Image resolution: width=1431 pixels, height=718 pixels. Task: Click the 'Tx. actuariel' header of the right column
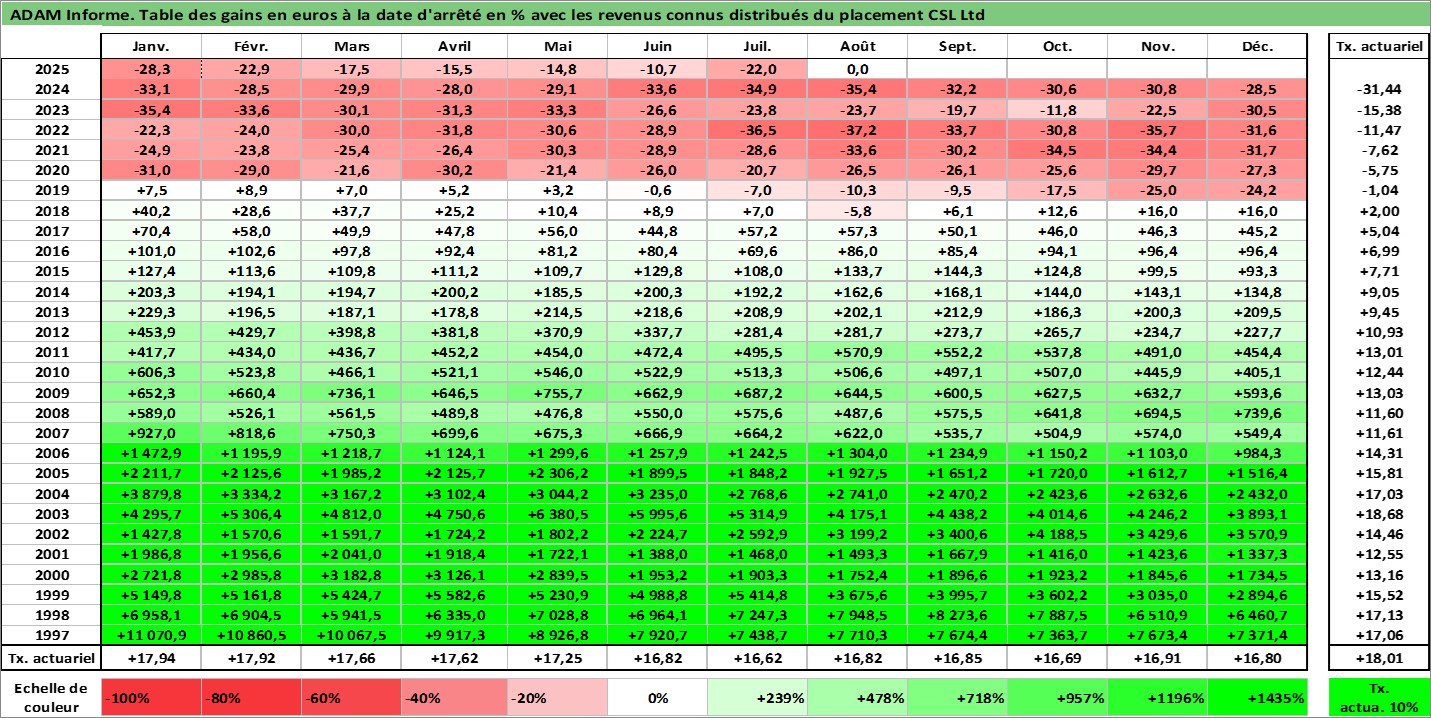pyautogui.click(x=1379, y=46)
